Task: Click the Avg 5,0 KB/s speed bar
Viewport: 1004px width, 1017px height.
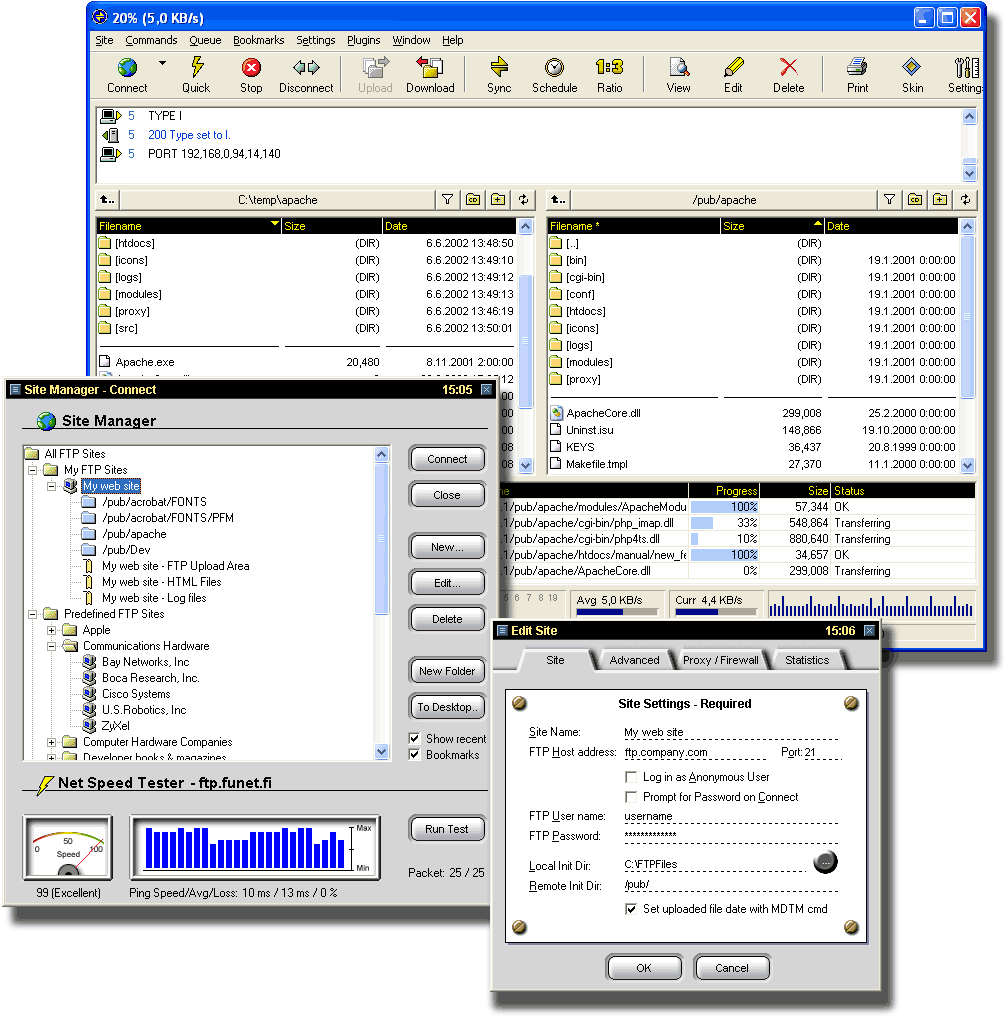Action: 616,612
